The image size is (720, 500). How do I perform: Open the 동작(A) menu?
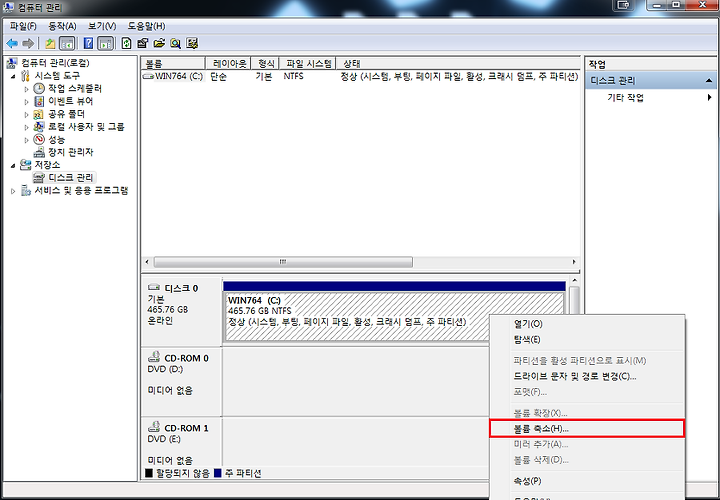(x=62, y=26)
